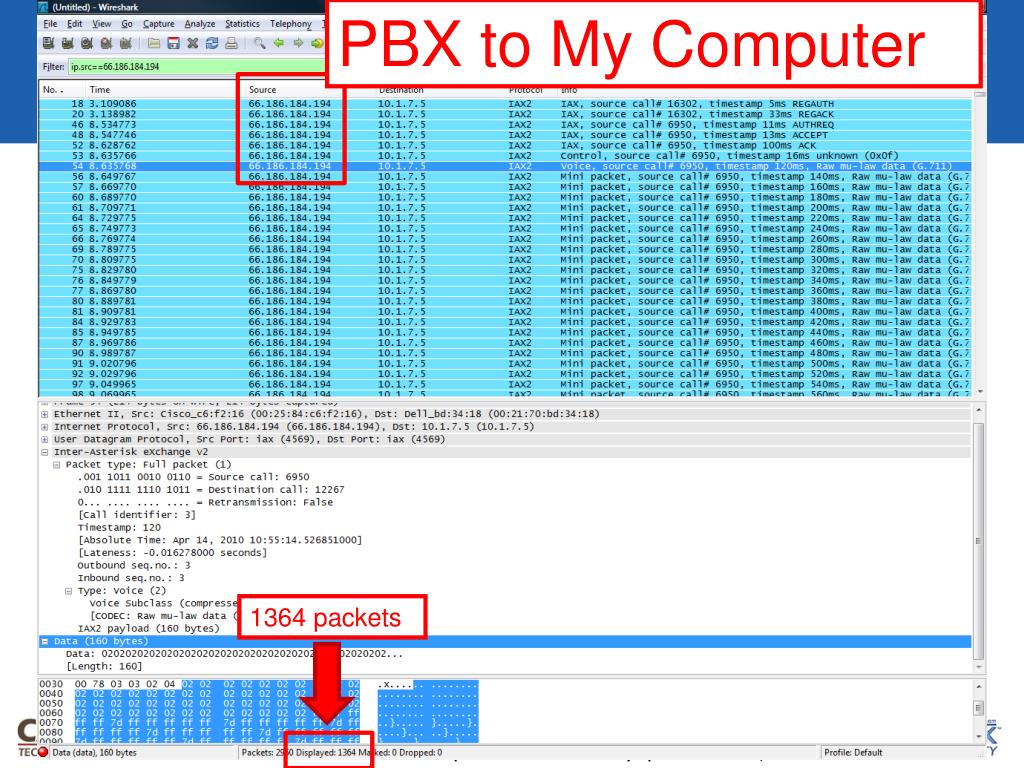This screenshot has height=768, width=1024.
Task: Close the capture file with X icon
Action: pyautogui.click(x=193, y=43)
